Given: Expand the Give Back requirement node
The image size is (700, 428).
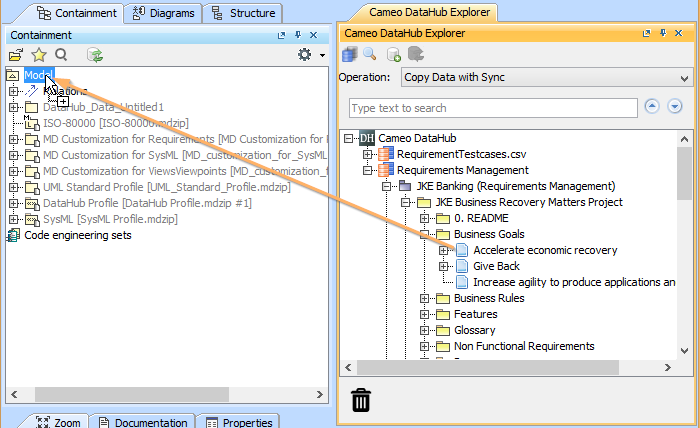Looking at the screenshot, I should click(x=444, y=266).
